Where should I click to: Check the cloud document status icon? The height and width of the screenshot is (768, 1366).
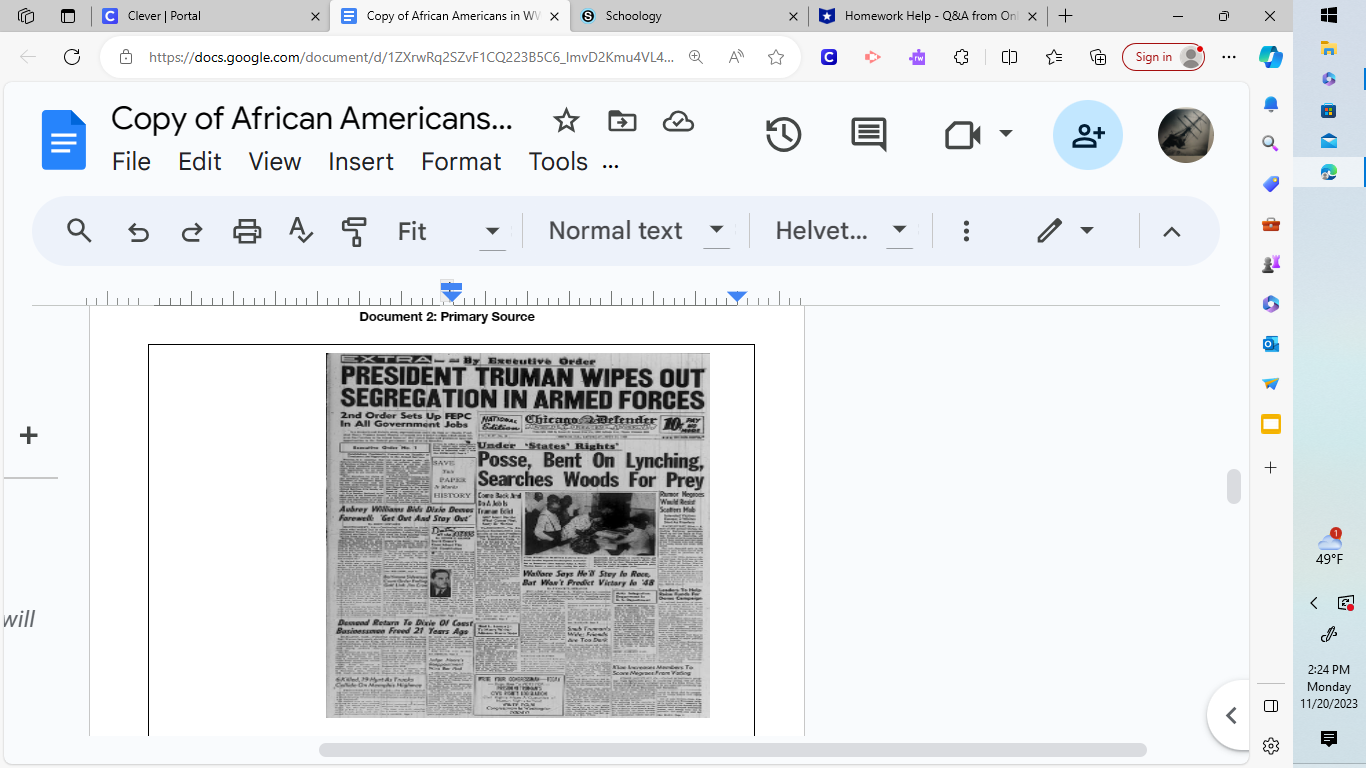[678, 122]
